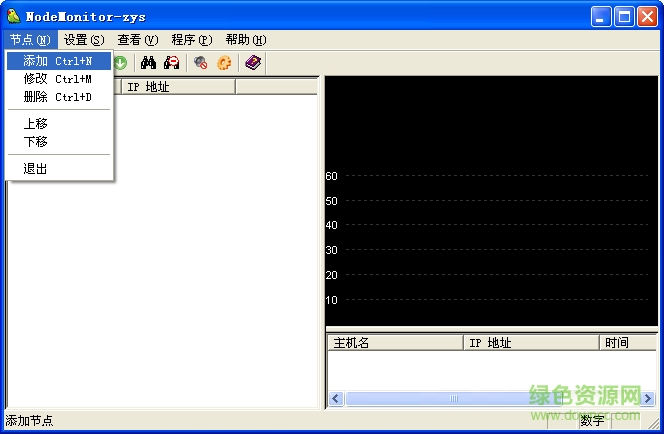Expand the 程序(P) menu

191,40
